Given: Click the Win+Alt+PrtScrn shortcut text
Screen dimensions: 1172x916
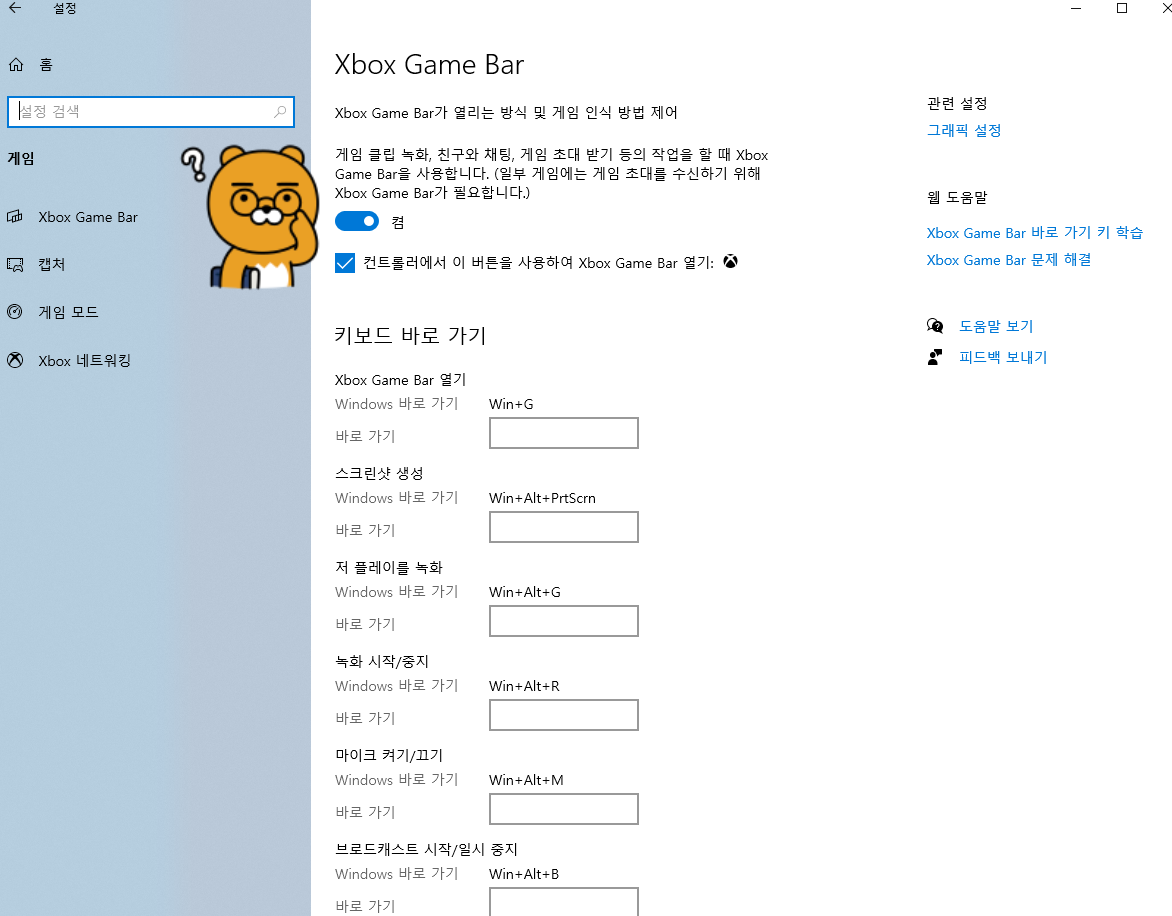Looking at the screenshot, I should (x=542, y=498).
